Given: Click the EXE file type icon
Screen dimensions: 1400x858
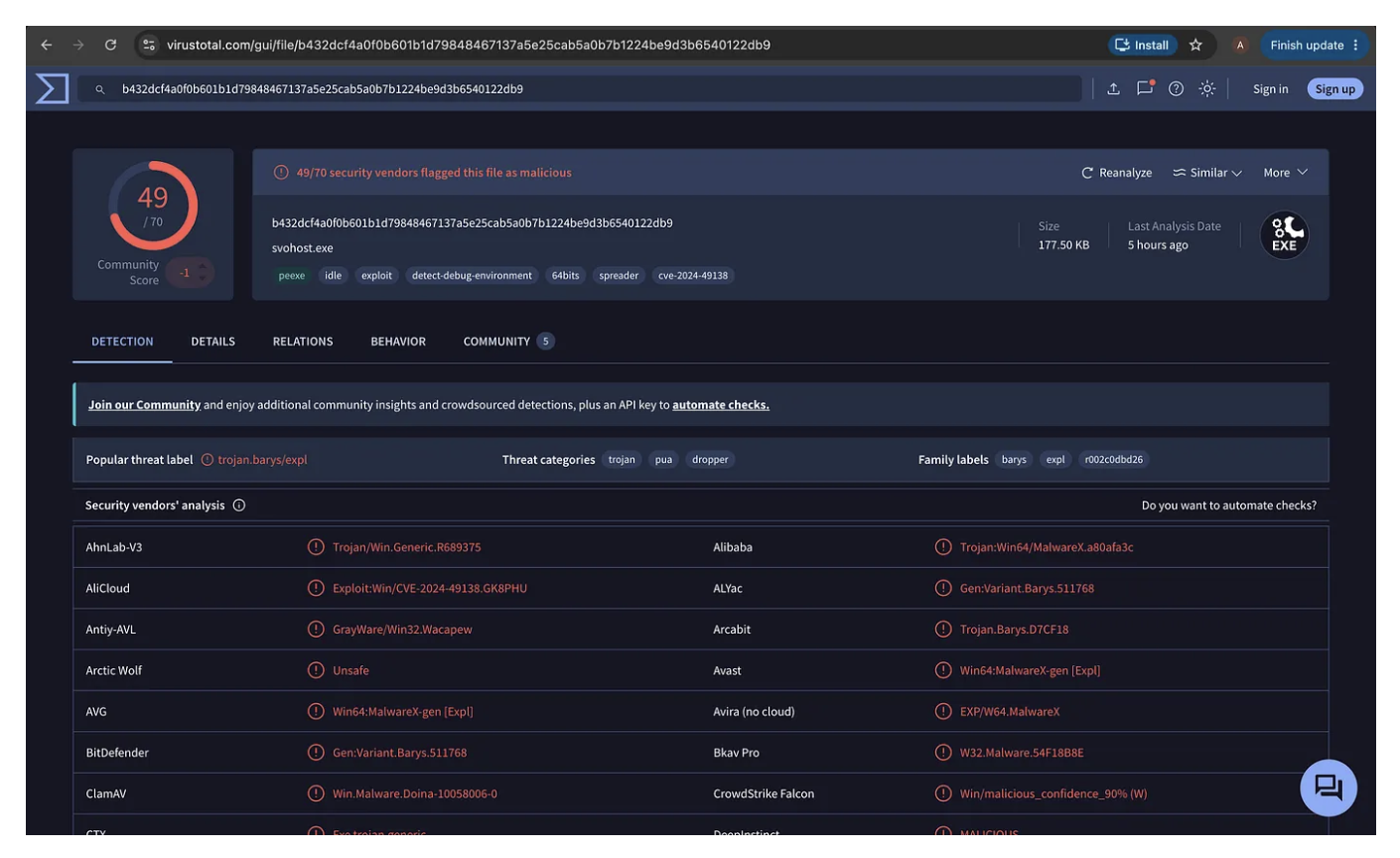Looking at the screenshot, I should click(x=1284, y=235).
